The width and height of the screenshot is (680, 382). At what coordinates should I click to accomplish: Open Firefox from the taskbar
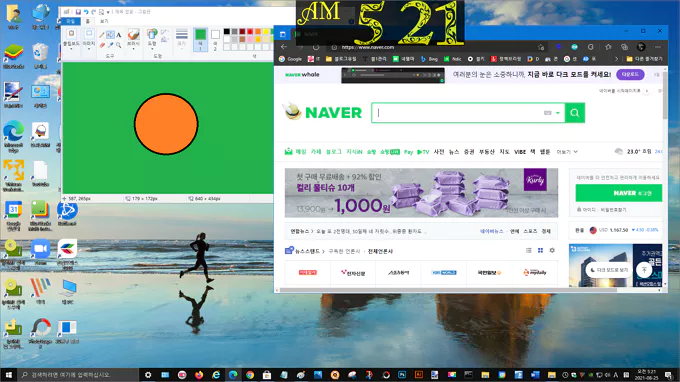click(199, 375)
